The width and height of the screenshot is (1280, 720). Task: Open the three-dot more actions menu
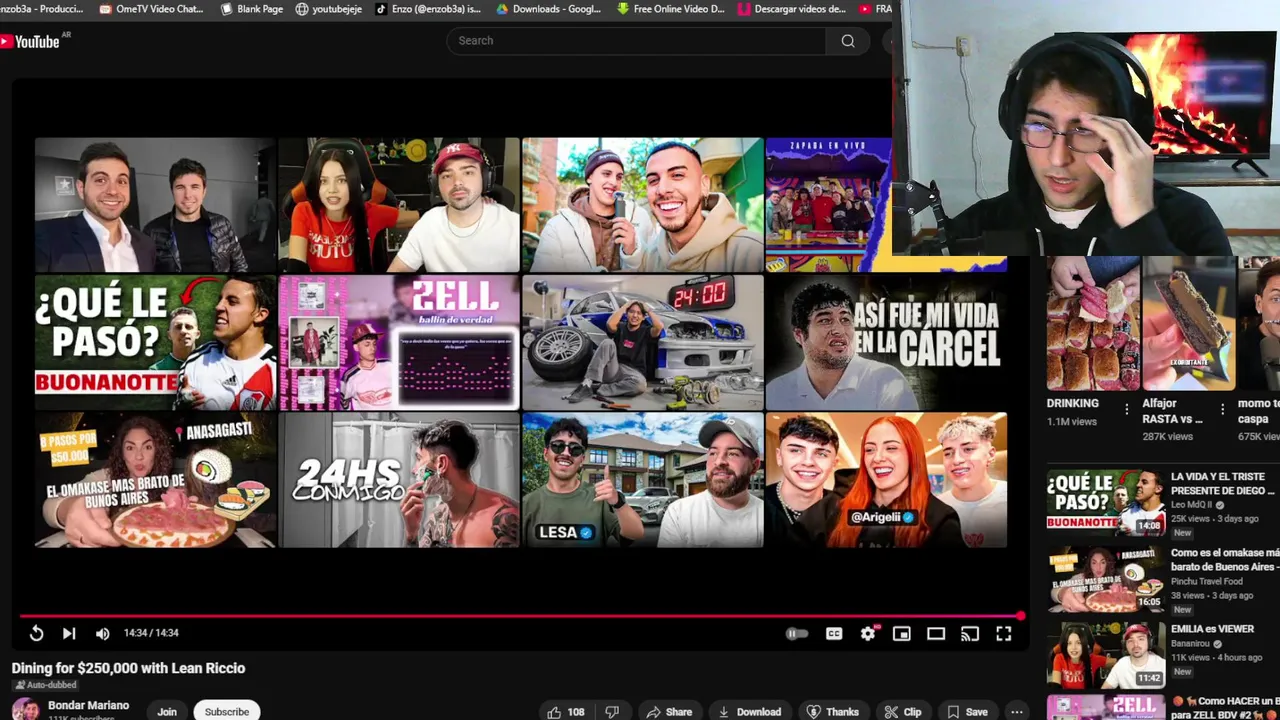click(x=1016, y=712)
